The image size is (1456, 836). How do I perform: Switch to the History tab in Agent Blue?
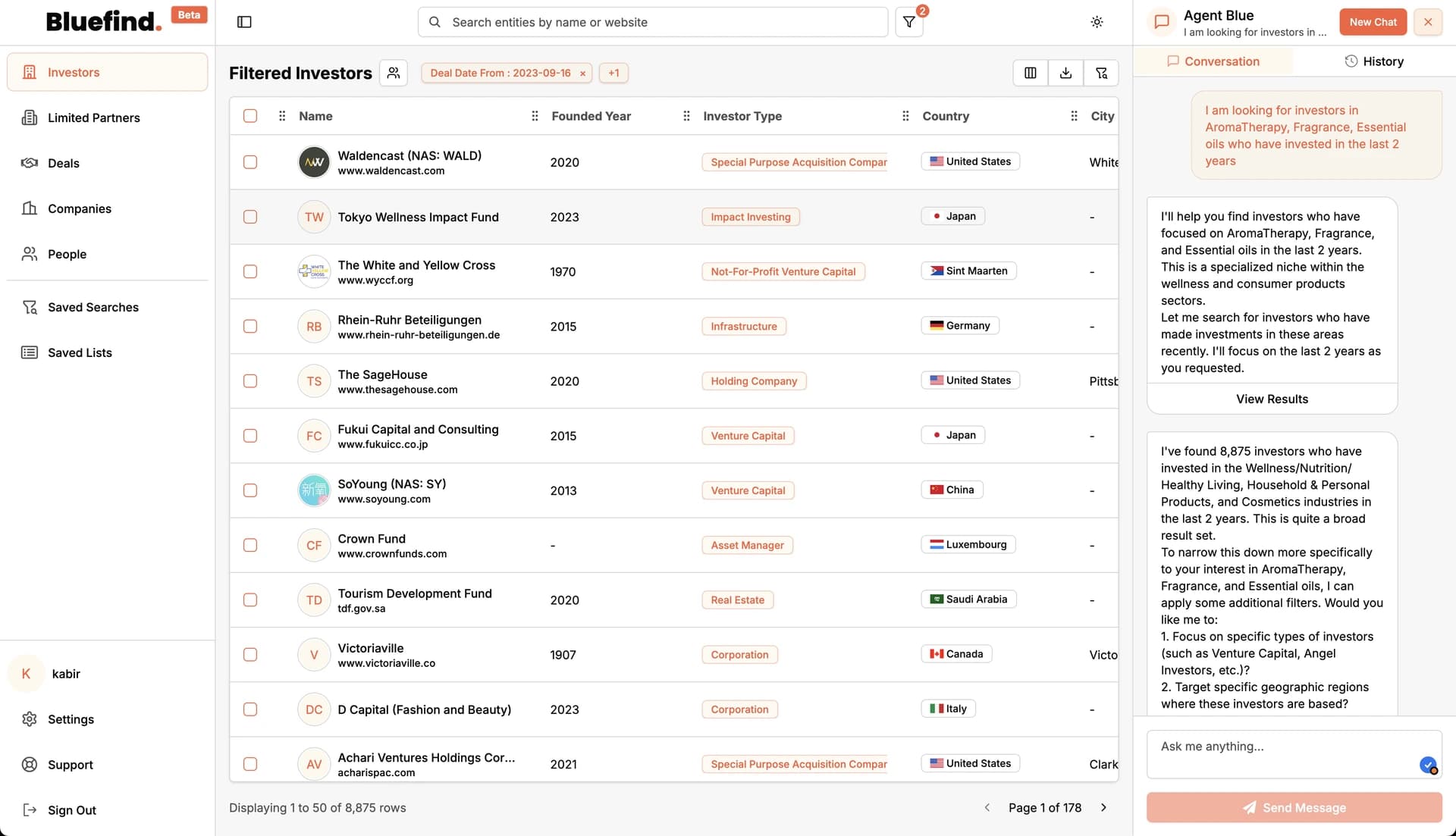1374,61
